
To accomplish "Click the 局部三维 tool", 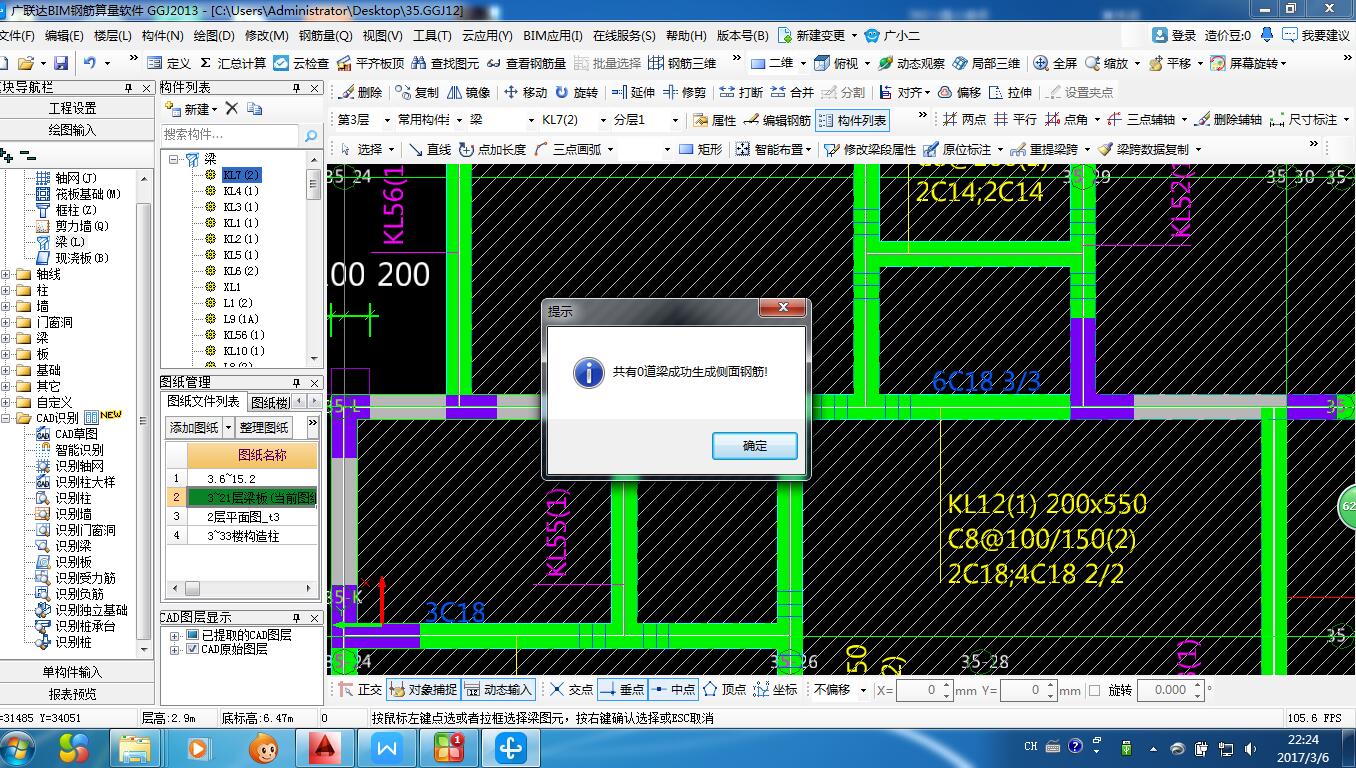I will [x=986, y=63].
